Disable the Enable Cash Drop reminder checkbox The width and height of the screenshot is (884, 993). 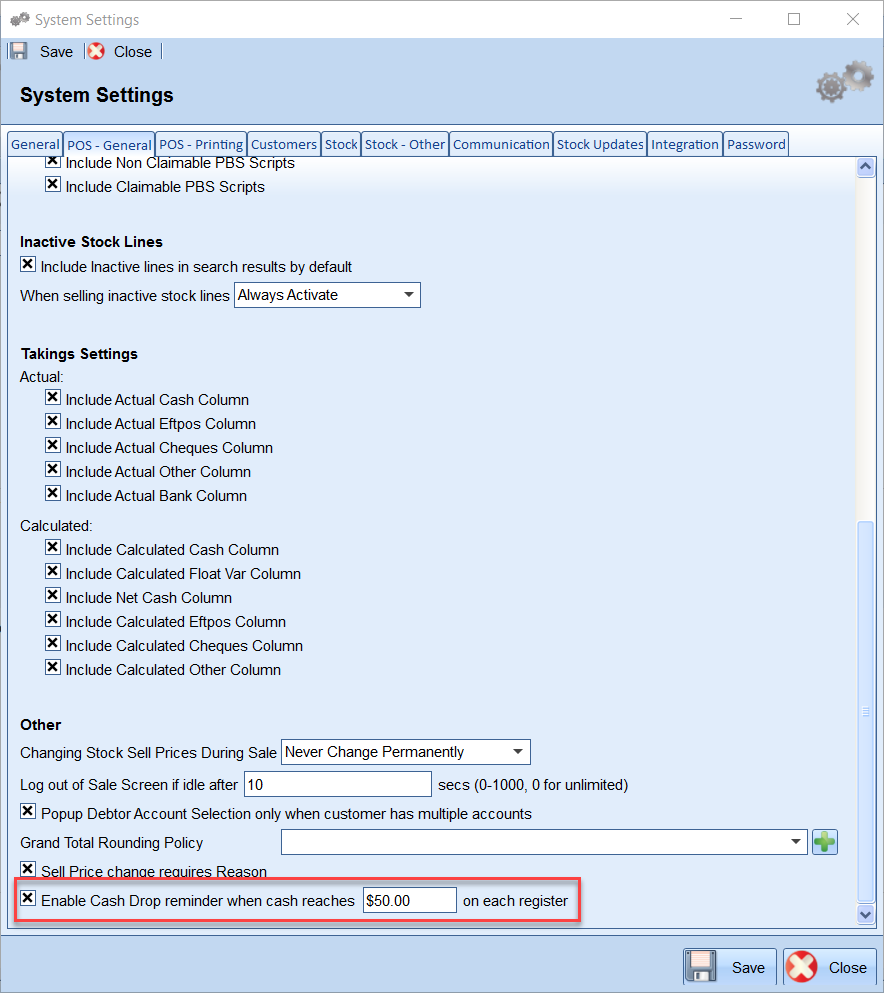(x=28, y=900)
